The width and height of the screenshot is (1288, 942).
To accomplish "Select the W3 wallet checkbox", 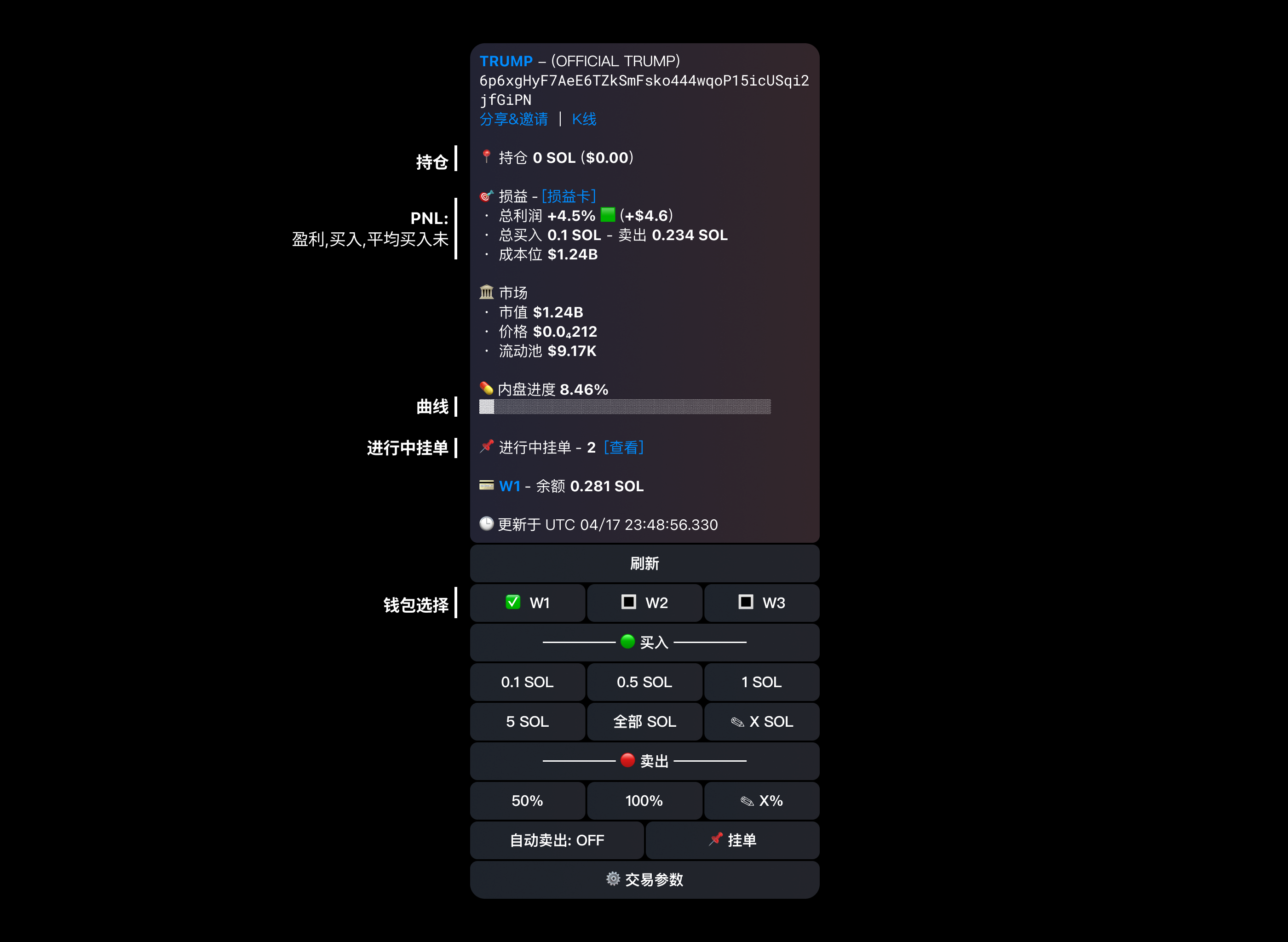I will click(x=746, y=602).
